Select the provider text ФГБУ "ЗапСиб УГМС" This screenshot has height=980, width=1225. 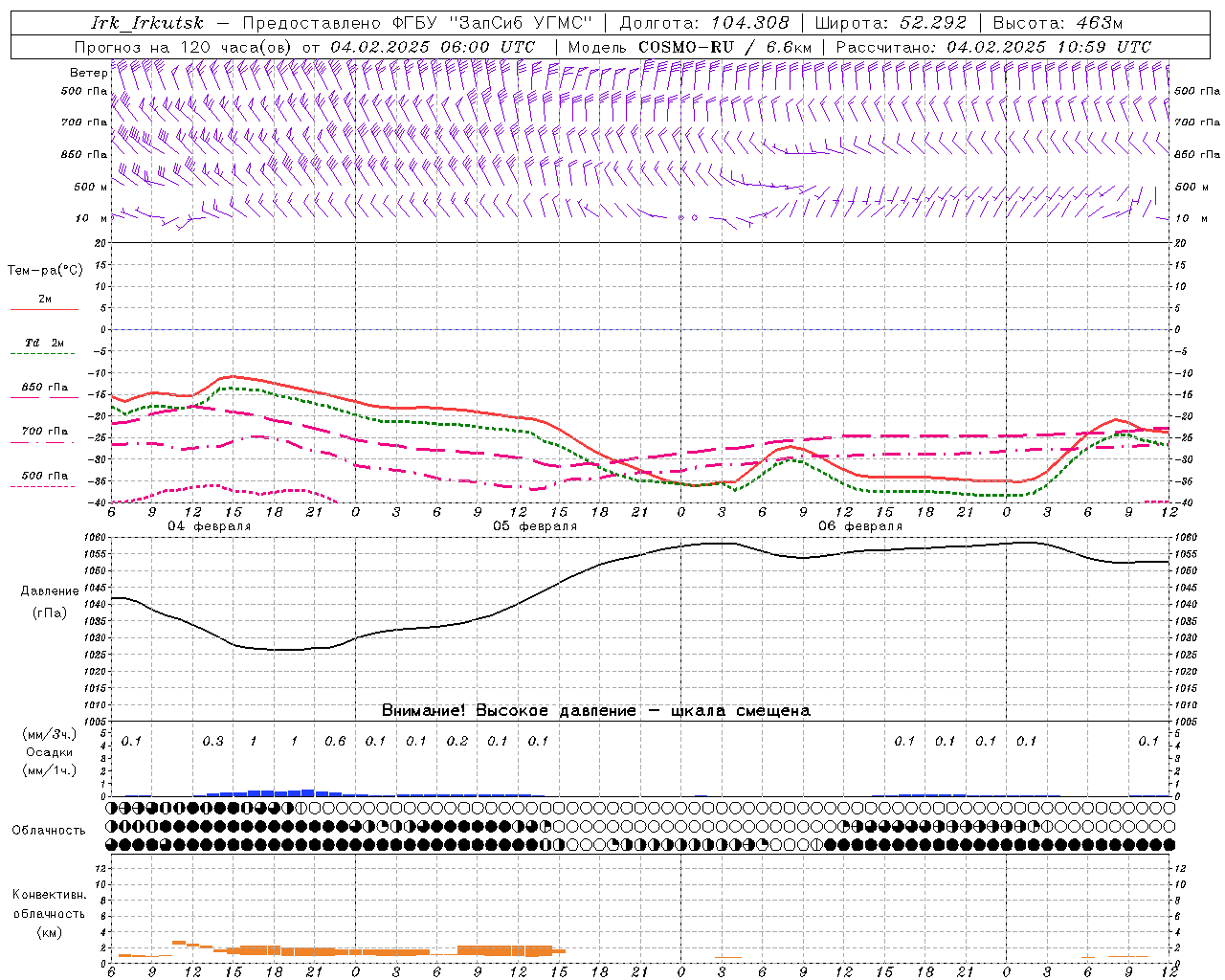(492, 23)
